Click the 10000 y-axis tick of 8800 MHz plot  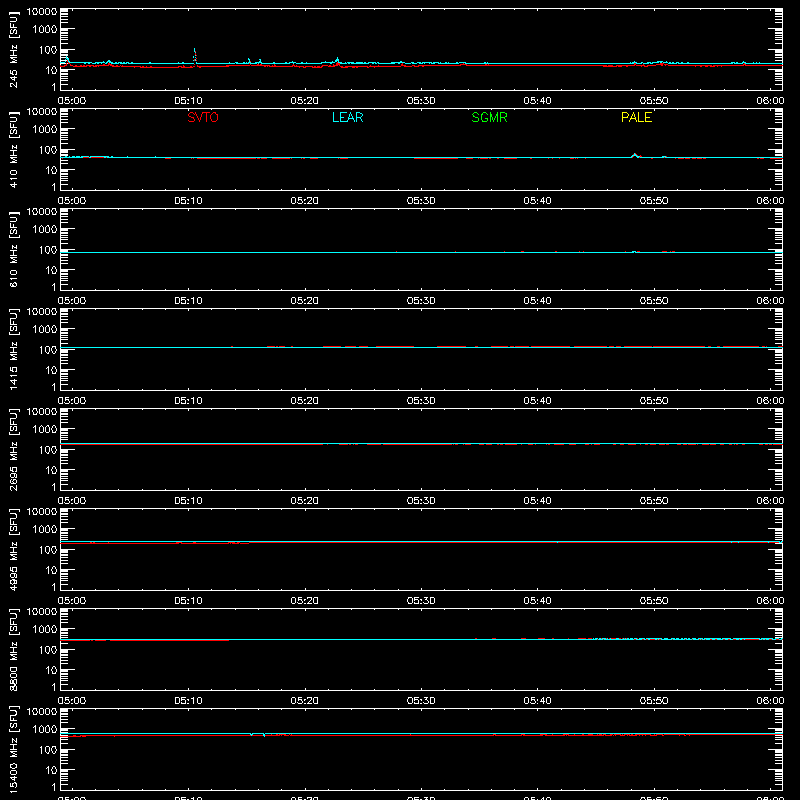(x=42, y=612)
